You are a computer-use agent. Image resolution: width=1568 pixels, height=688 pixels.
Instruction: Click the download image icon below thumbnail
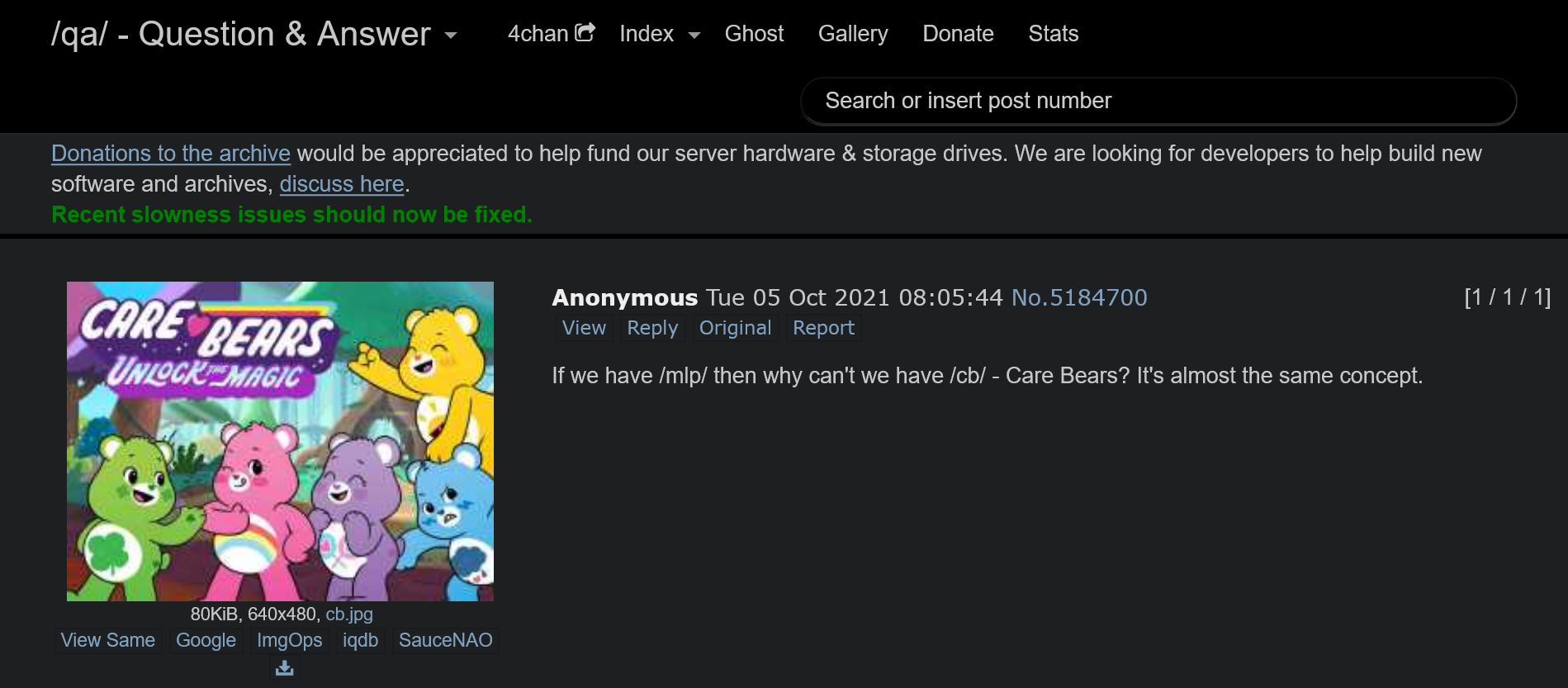[x=284, y=667]
